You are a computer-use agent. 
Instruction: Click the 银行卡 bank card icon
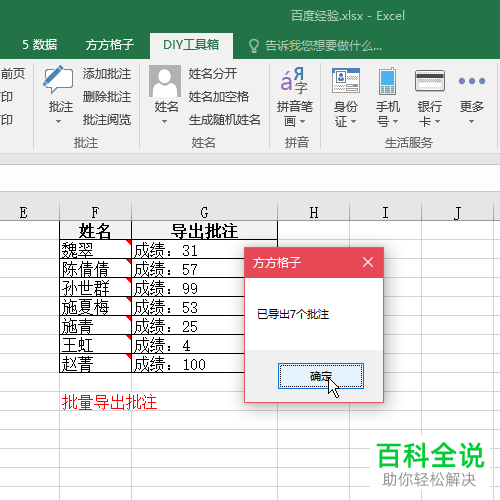click(x=430, y=80)
